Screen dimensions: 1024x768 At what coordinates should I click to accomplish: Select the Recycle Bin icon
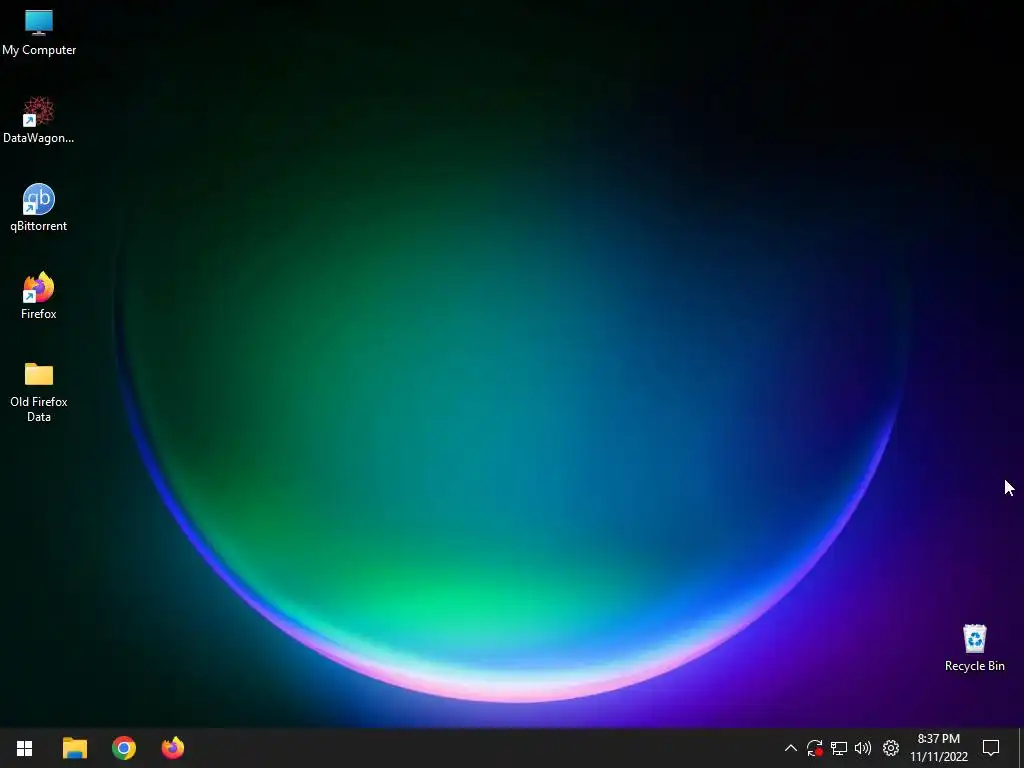tap(974, 648)
